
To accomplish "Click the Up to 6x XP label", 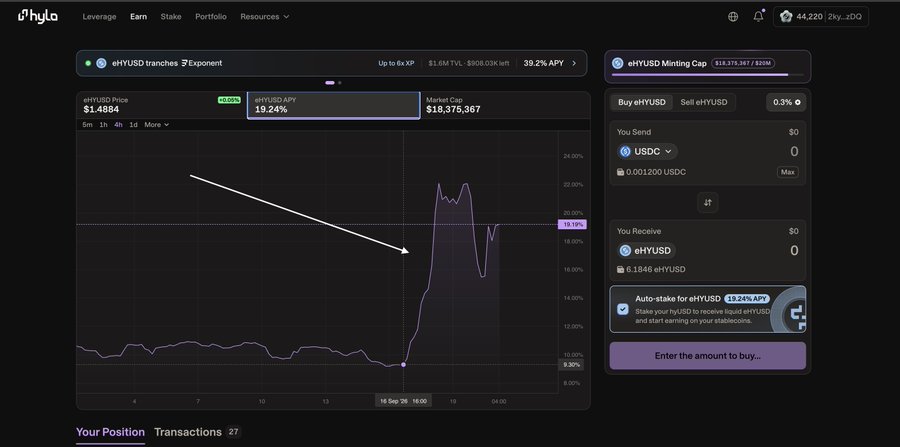I will (396, 63).
